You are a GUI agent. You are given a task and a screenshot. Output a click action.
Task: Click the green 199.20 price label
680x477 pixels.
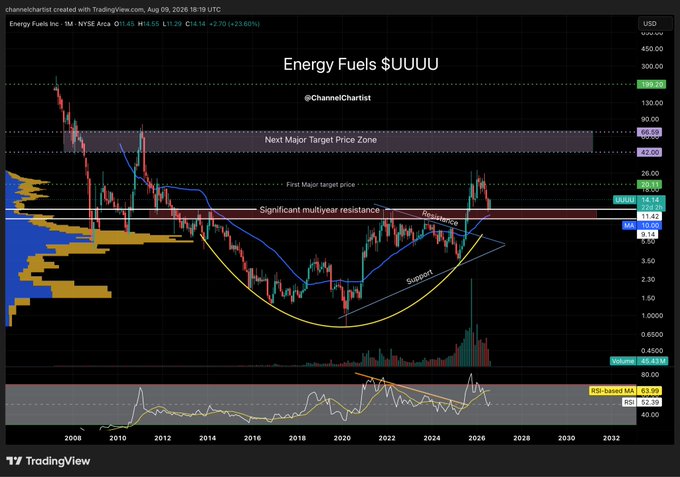651,84
